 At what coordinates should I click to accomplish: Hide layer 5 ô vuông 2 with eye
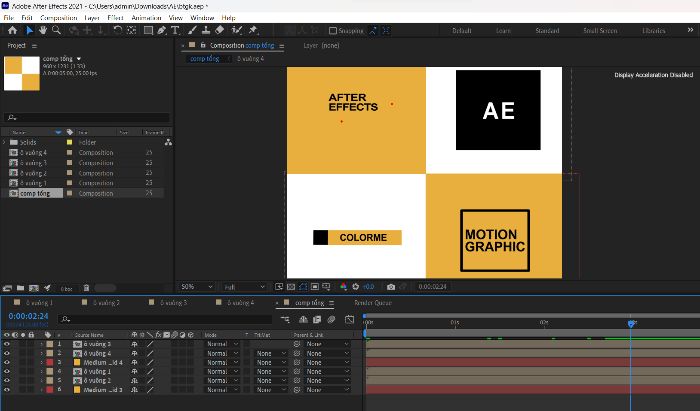tap(7, 381)
